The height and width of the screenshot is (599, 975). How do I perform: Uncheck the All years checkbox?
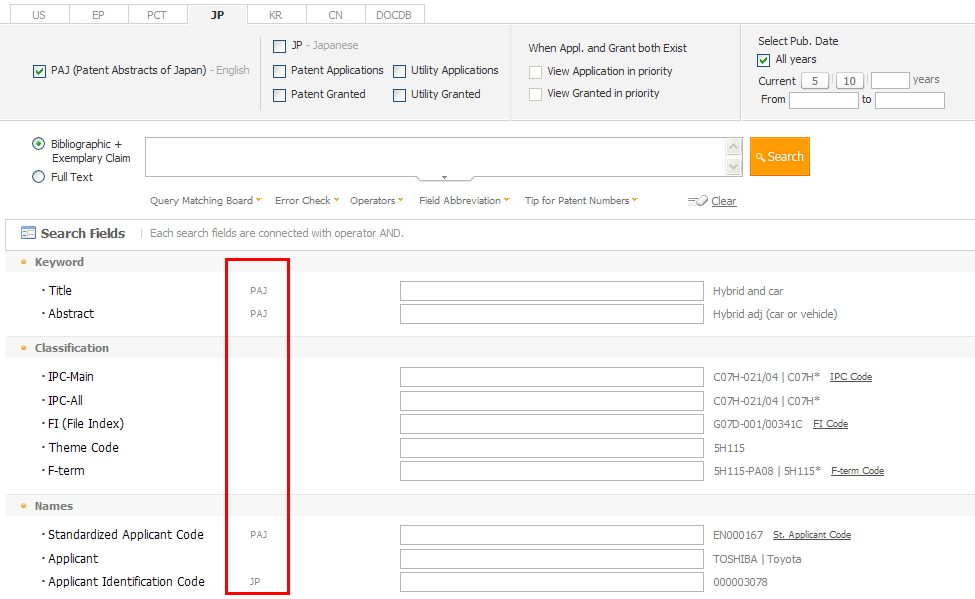click(x=763, y=60)
